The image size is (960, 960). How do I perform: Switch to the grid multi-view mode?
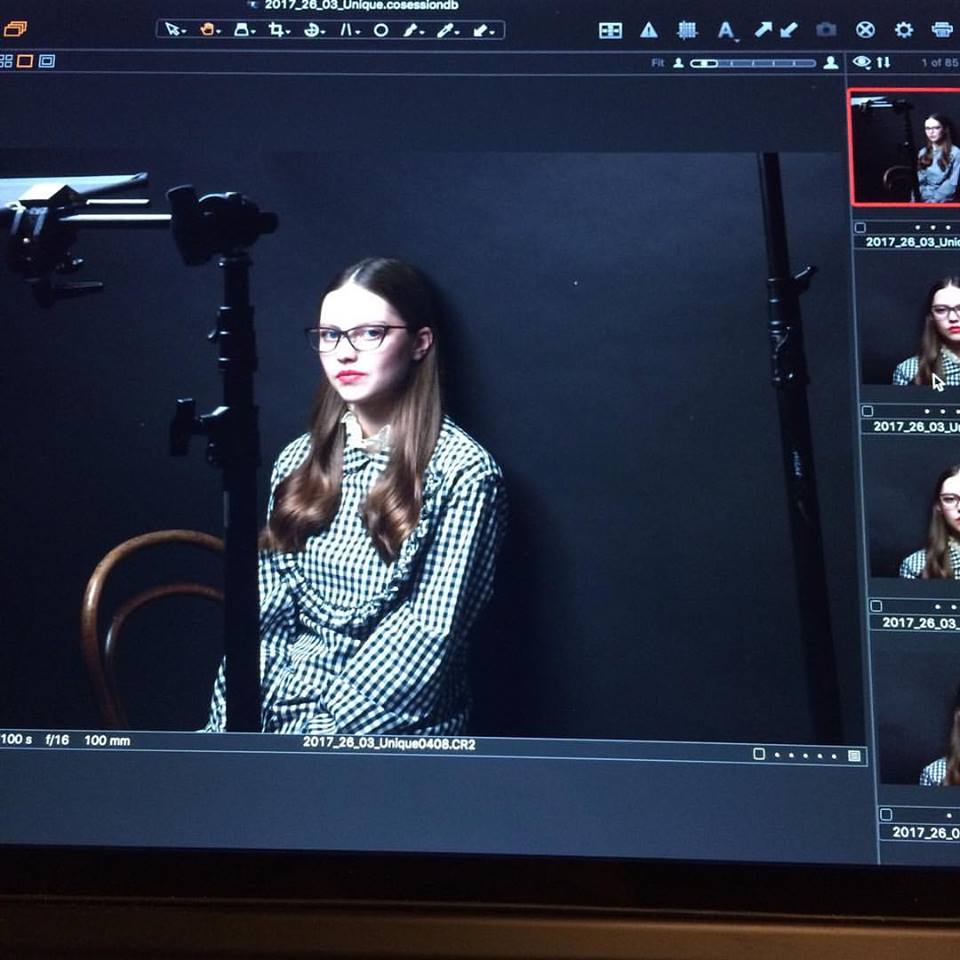(6, 61)
